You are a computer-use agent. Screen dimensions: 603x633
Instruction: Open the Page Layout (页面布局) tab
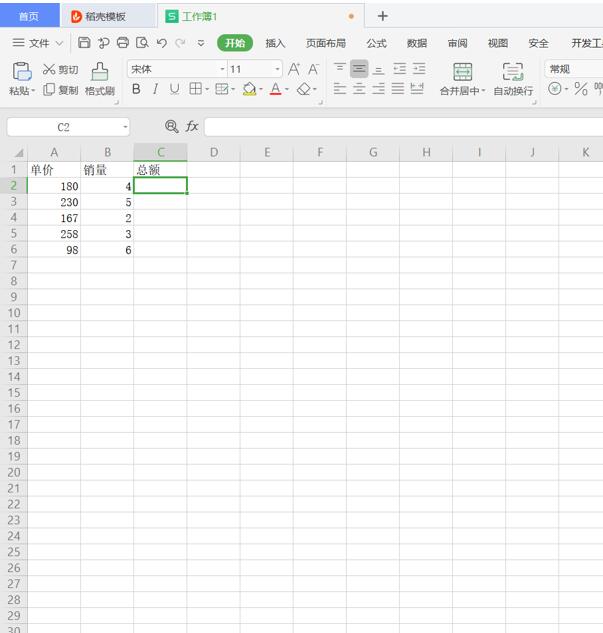(x=326, y=43)
